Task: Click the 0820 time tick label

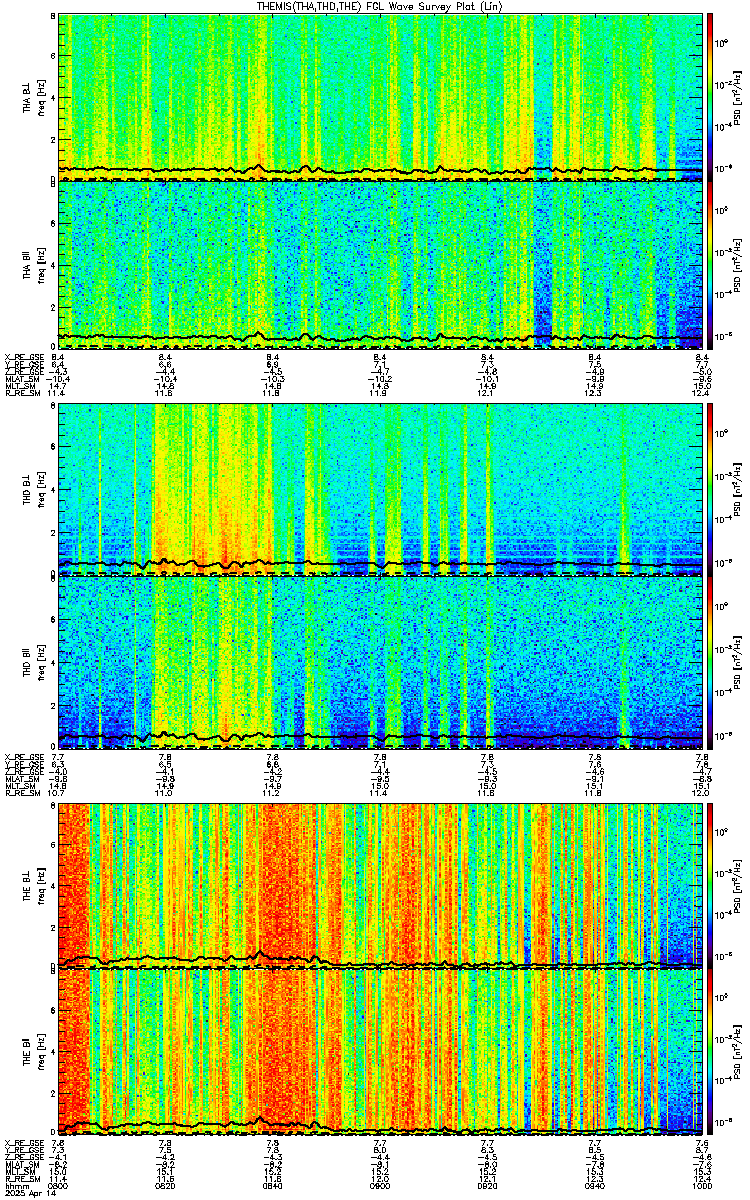Action: click(x=166, y=1186)
